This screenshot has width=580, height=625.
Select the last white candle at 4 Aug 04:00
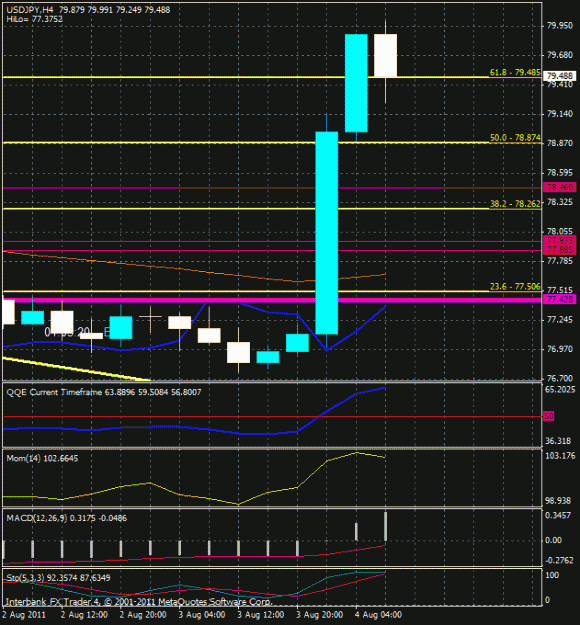click(385, 55)
